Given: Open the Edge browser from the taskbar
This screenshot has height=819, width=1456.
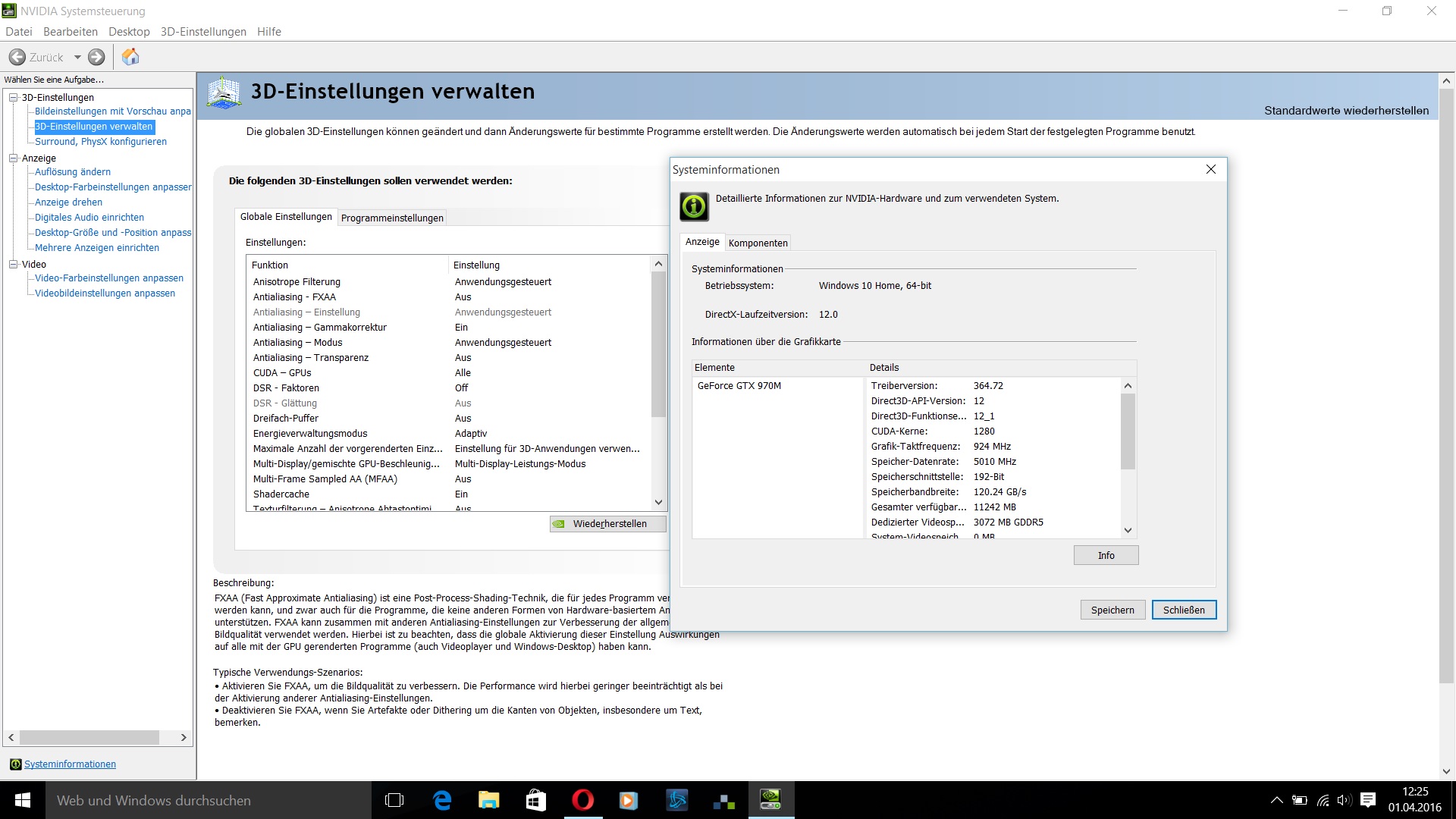Looking at the screenshot, I should [442, 800].
